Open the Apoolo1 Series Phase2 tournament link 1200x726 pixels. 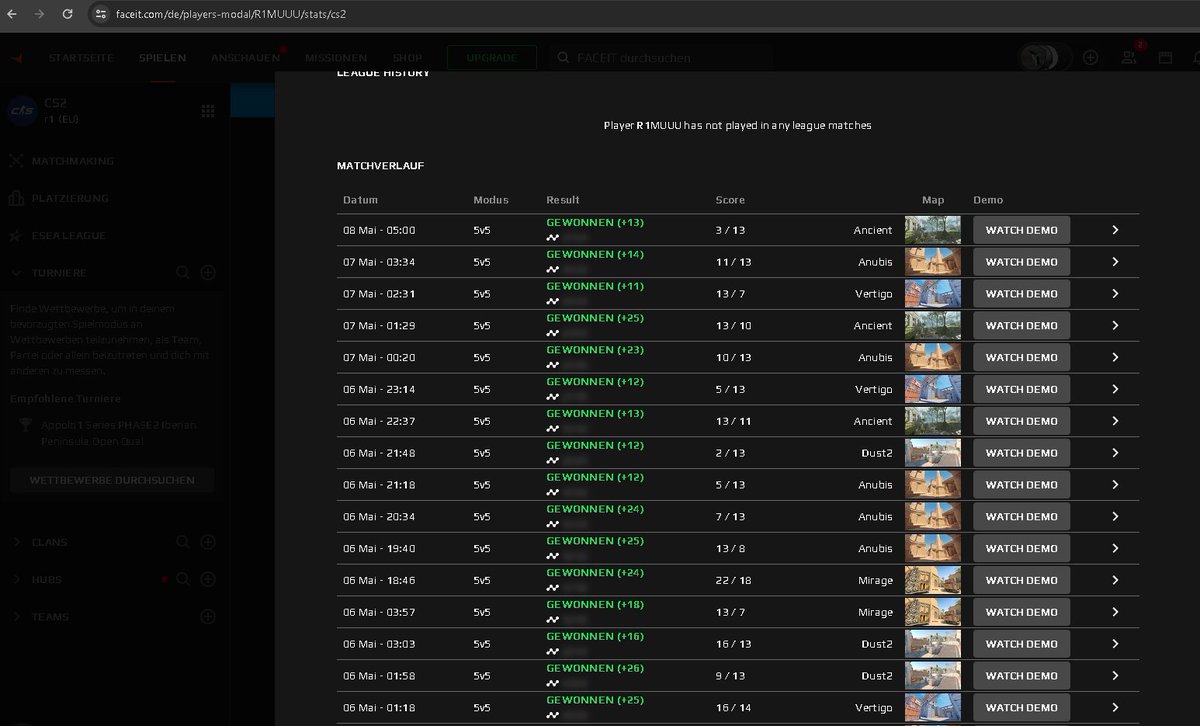point(119,433)
